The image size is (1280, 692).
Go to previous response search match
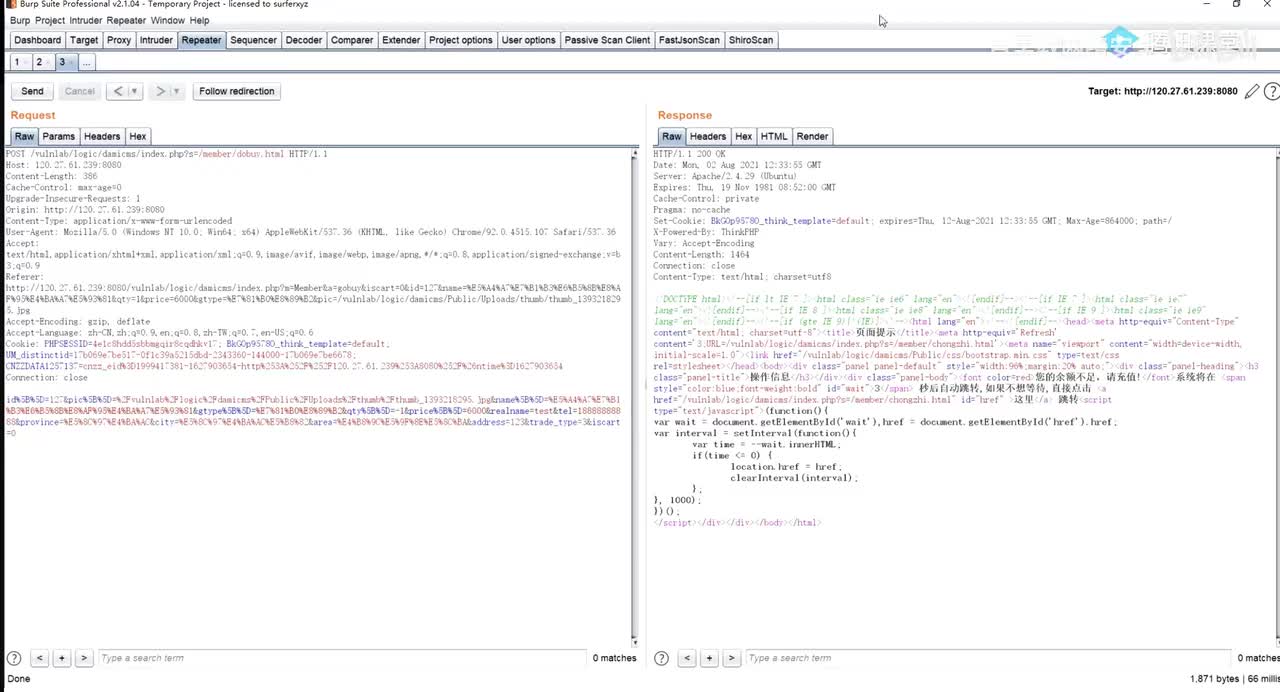tap(687, 658)
